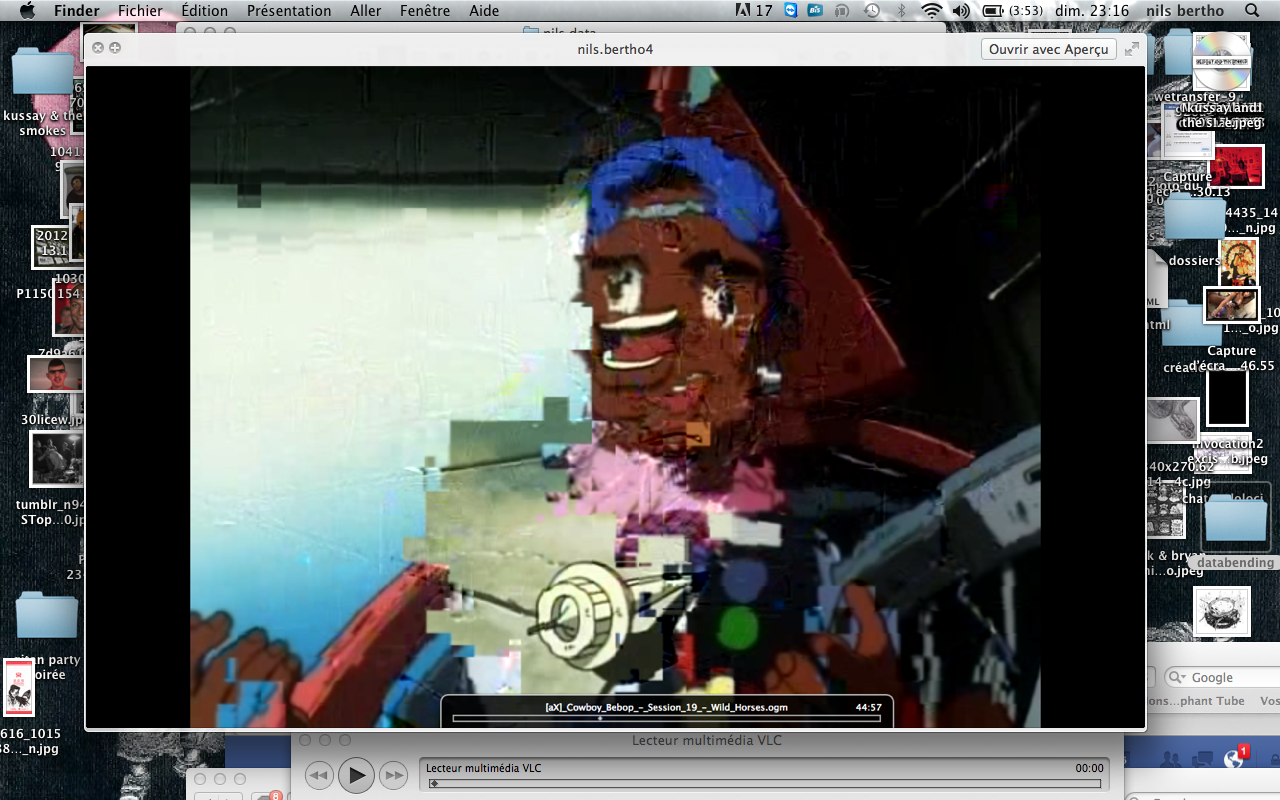Click the VLC rewind button

[319, 775]
